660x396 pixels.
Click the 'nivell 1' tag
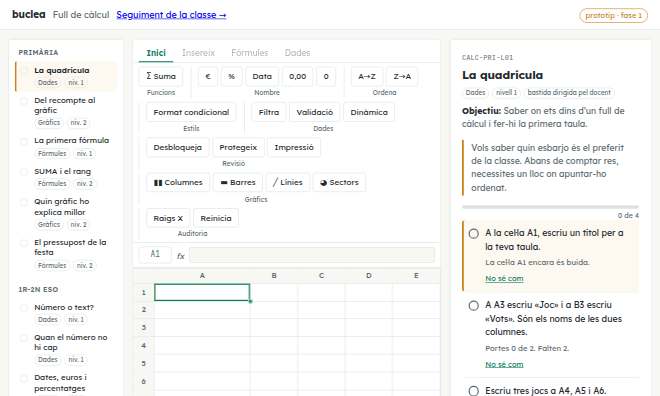pos(506,92)
